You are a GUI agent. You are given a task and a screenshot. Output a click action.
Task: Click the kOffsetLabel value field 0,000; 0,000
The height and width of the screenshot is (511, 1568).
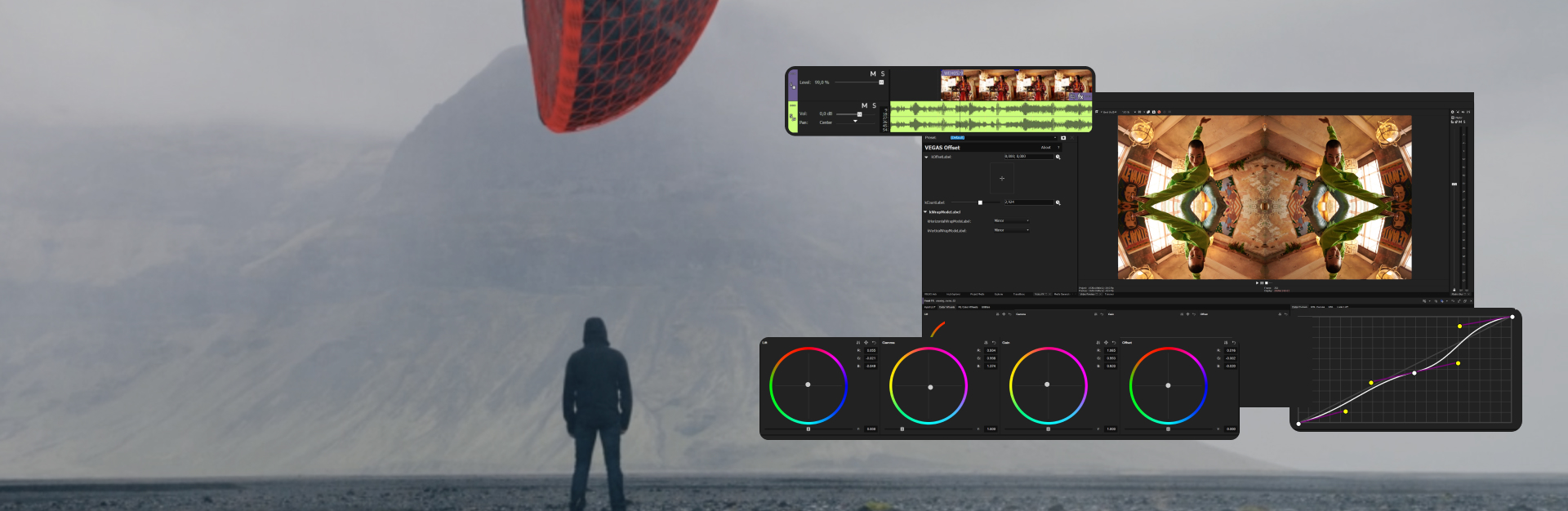tap(1029, 157)
